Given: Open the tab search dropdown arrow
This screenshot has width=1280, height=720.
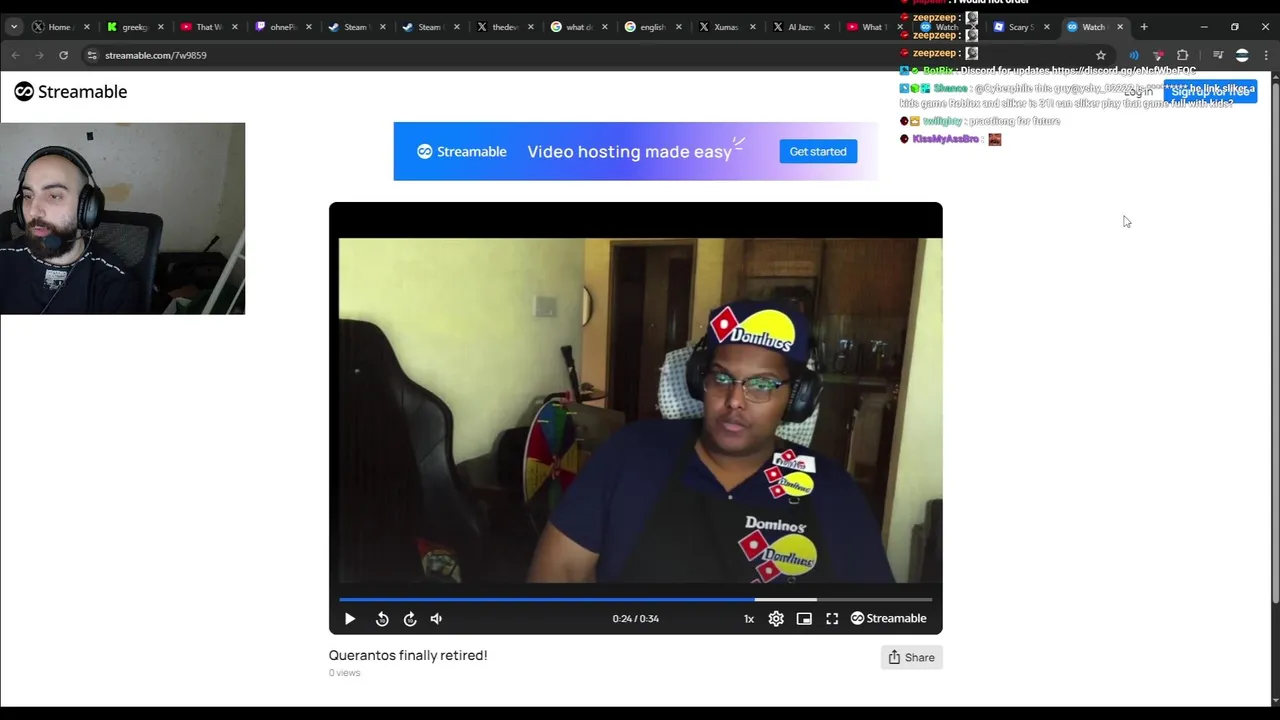Looking at the screenshot, I should 14,27.
